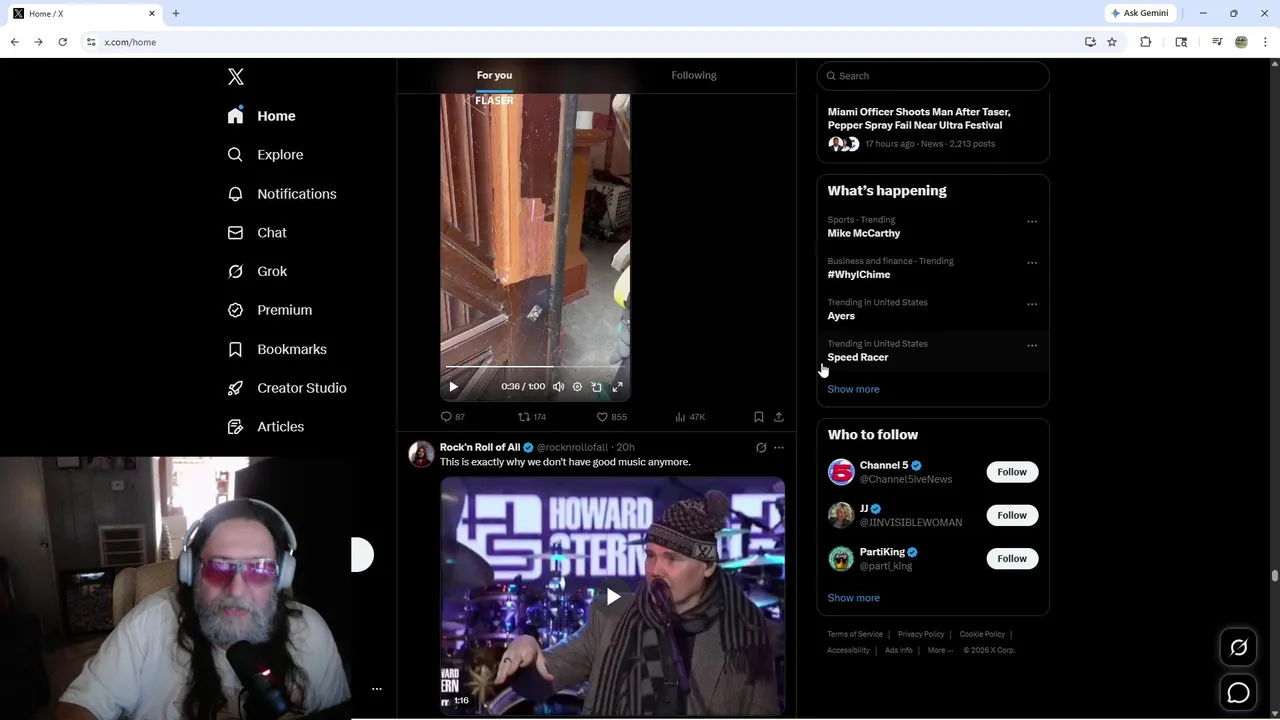
Task: Toggle picture-in-picture on door video
Action: click(x=597, y=387)
